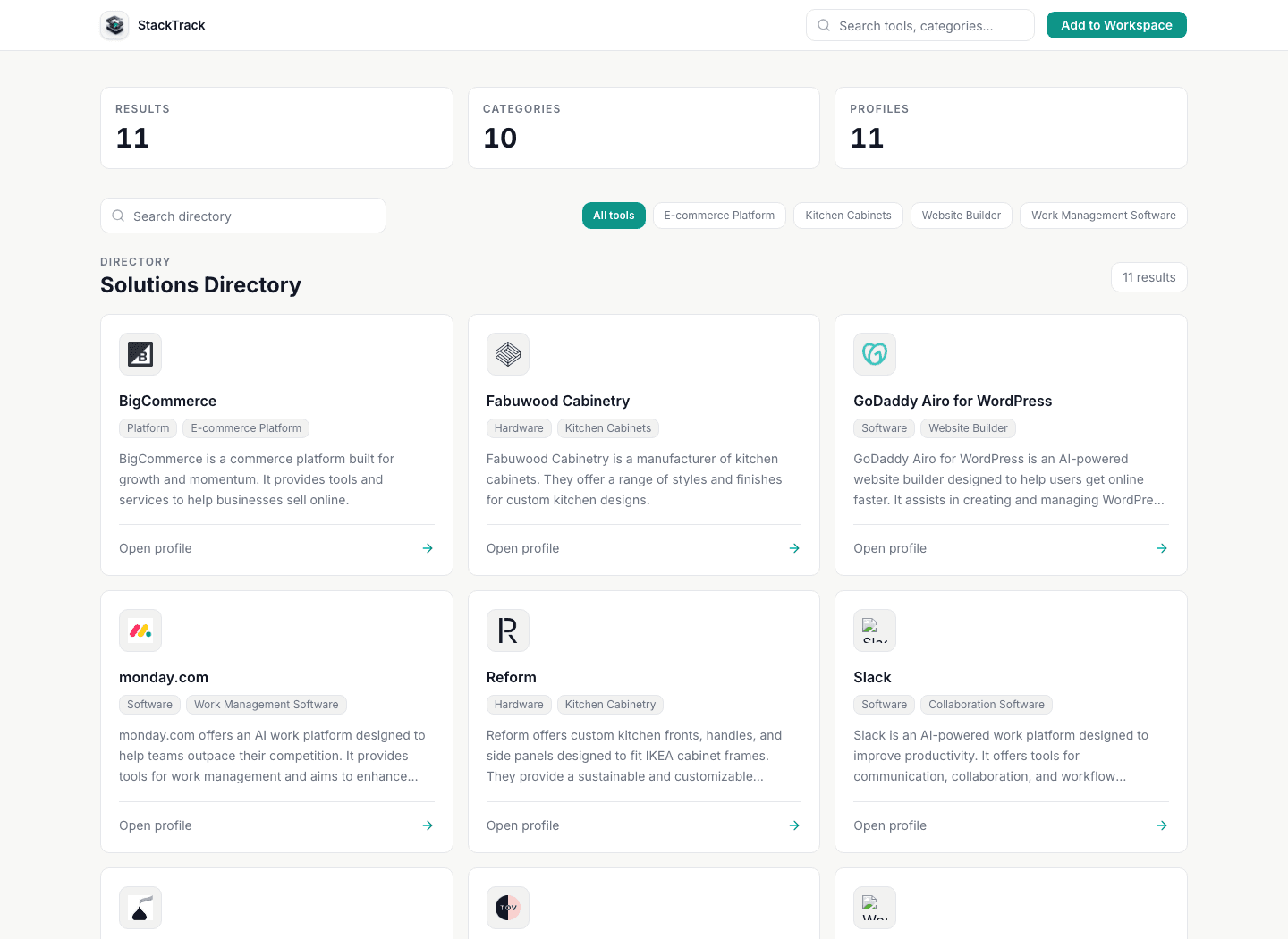Filter by E-commerce Platform
The image size is (1288, 939).
pos(719,216)
